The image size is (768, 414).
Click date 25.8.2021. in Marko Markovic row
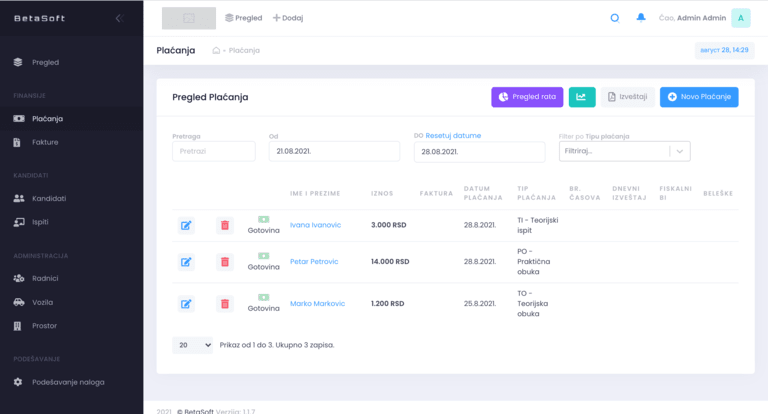point(480,304)
